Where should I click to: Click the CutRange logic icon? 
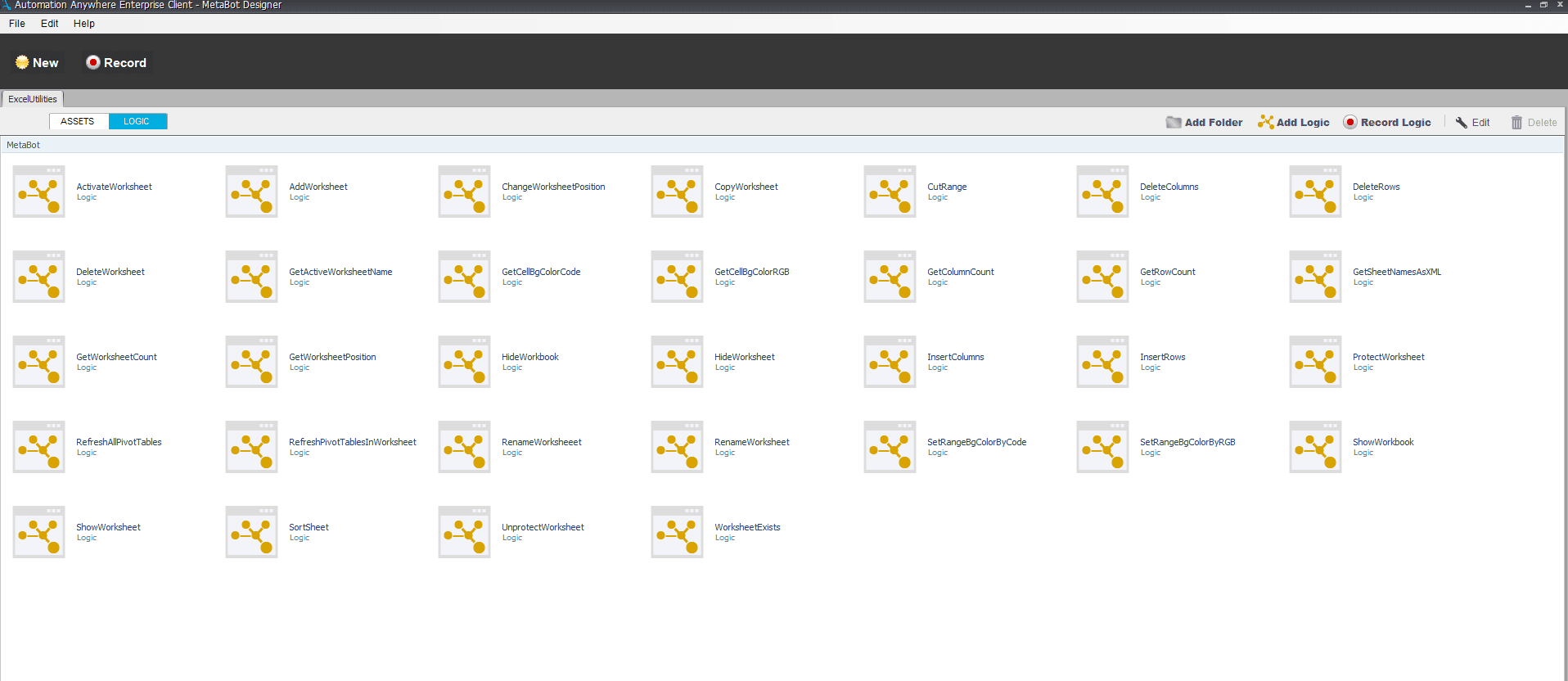coord(890,192)
